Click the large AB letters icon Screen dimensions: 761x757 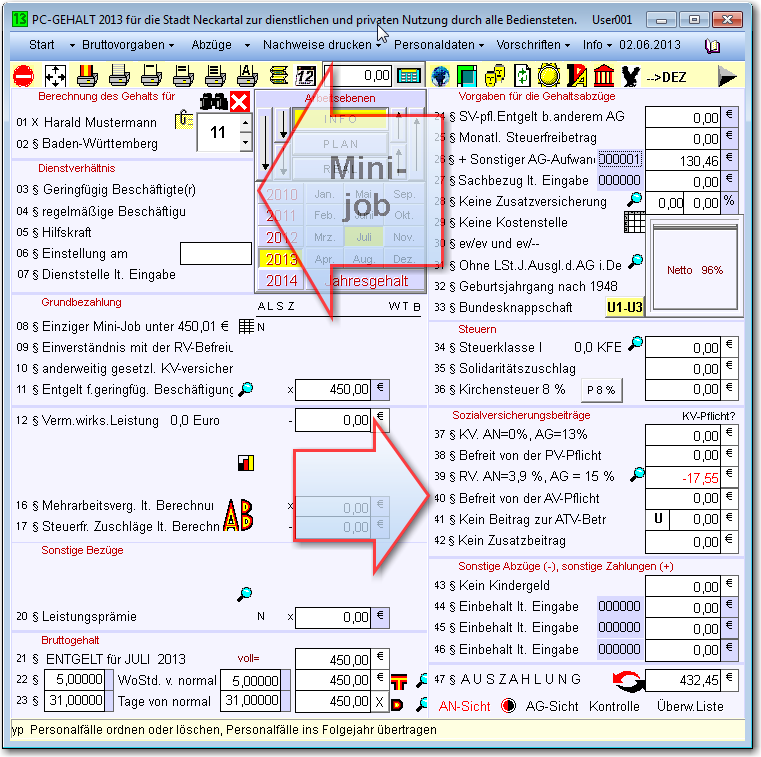[238, 515]
